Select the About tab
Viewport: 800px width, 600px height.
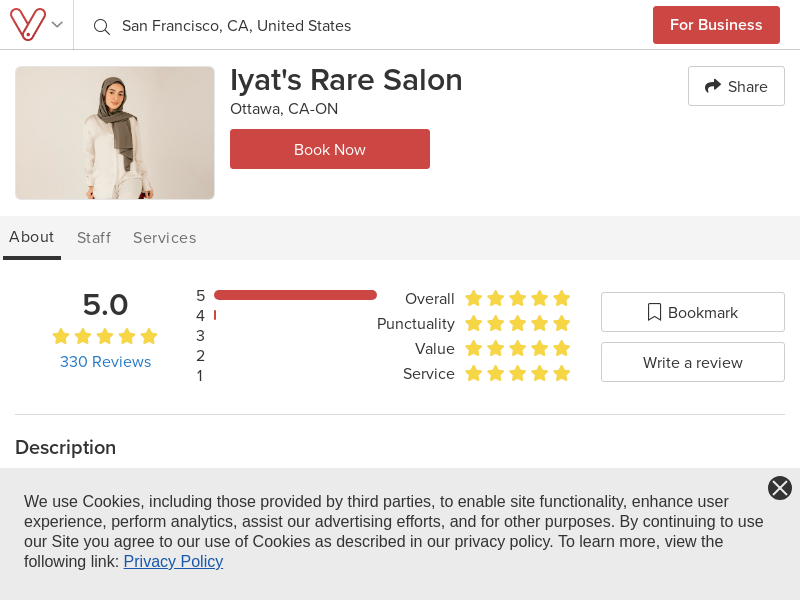pos(31,237)
